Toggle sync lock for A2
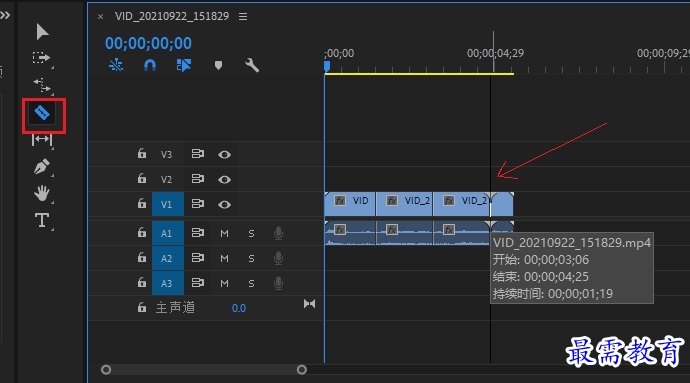The image size is (690, 383). click(198, 258)
